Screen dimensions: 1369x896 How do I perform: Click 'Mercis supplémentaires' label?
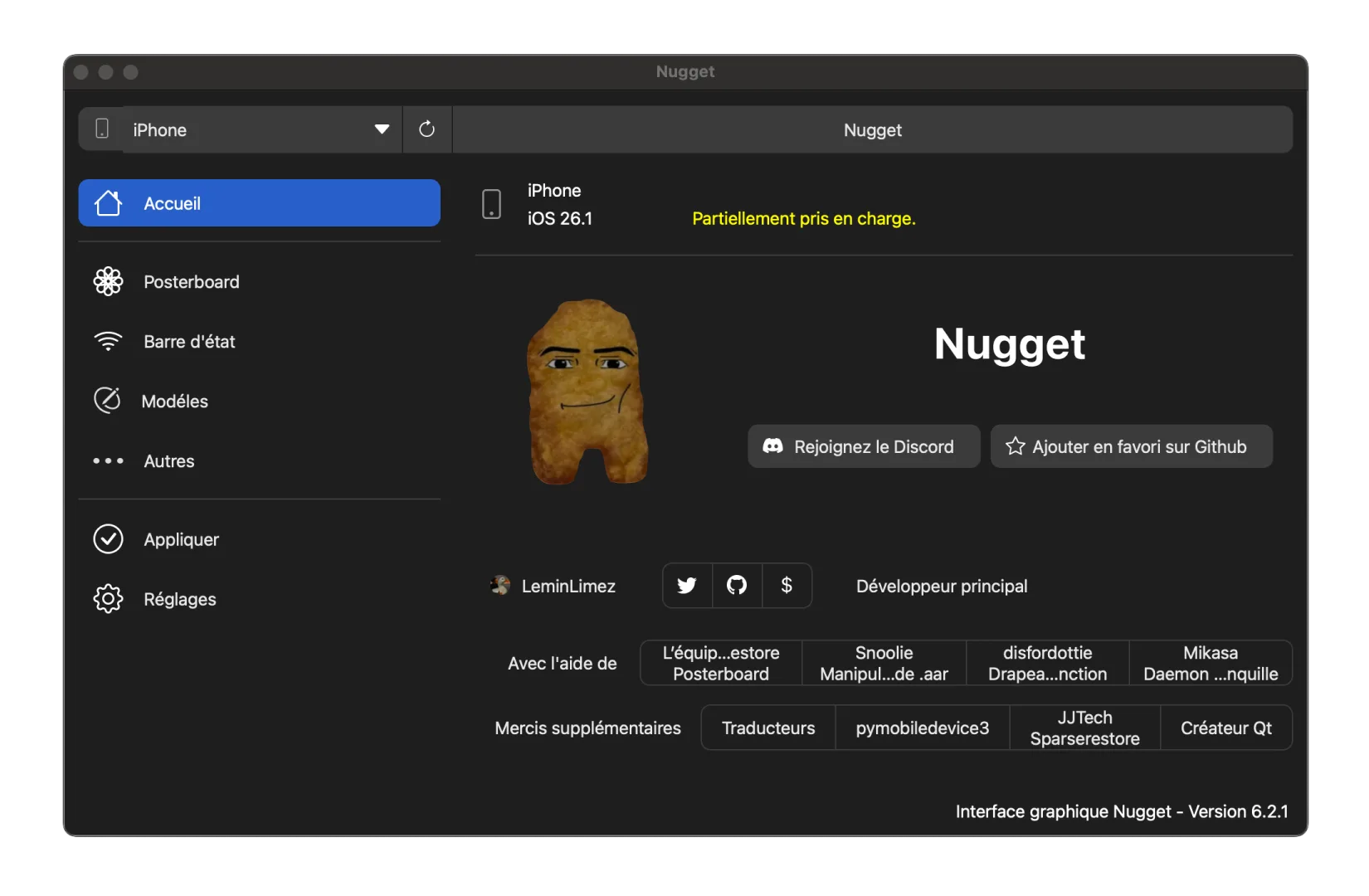coord(587,728)
